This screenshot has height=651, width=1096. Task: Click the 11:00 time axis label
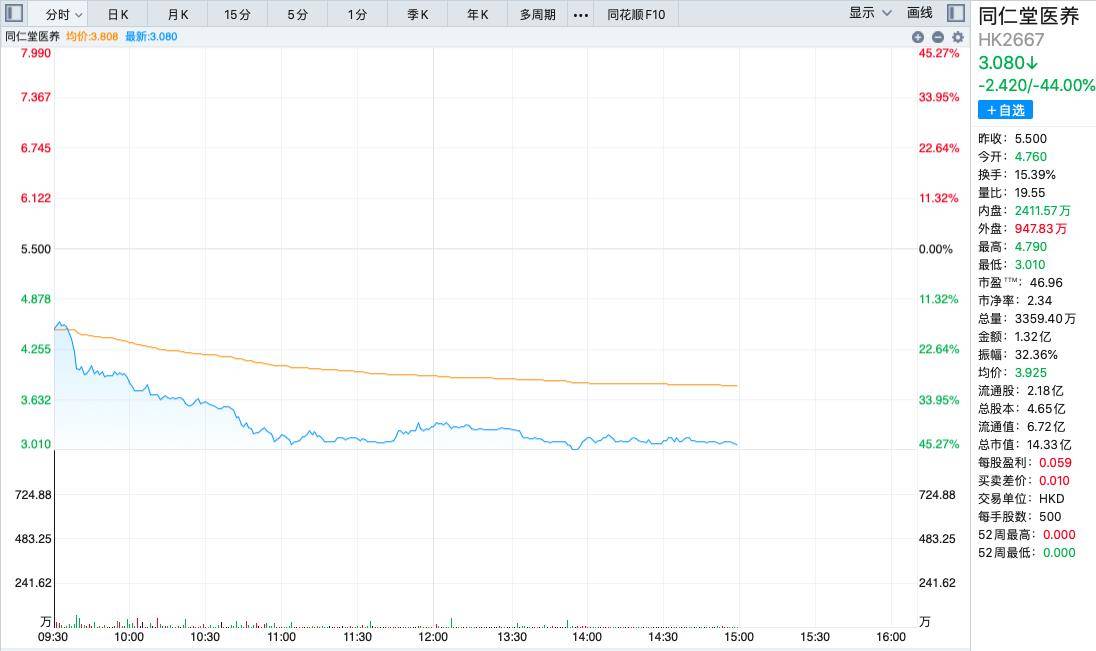point(281,637)
